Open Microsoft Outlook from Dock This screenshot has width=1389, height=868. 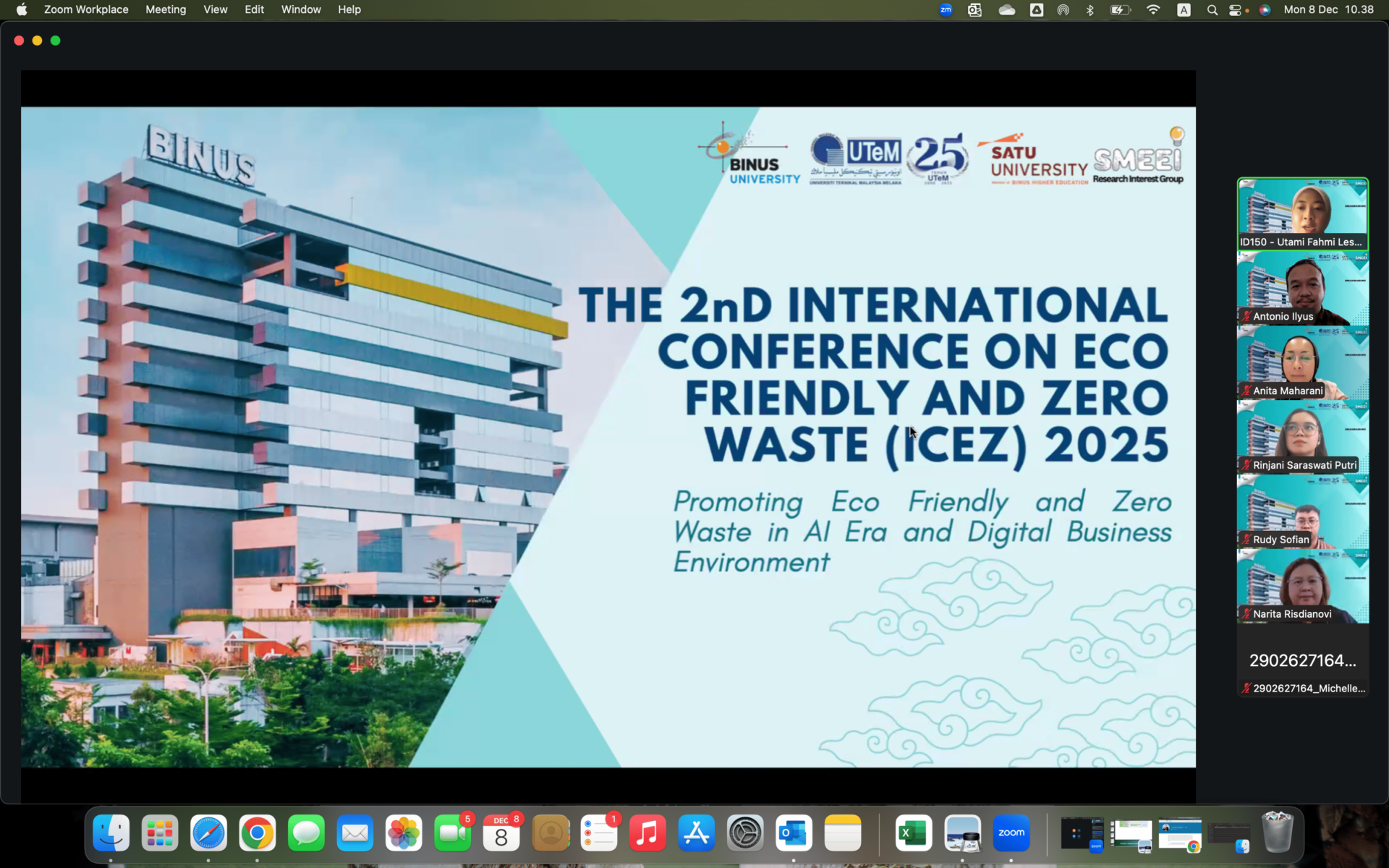tap(794, 833)
